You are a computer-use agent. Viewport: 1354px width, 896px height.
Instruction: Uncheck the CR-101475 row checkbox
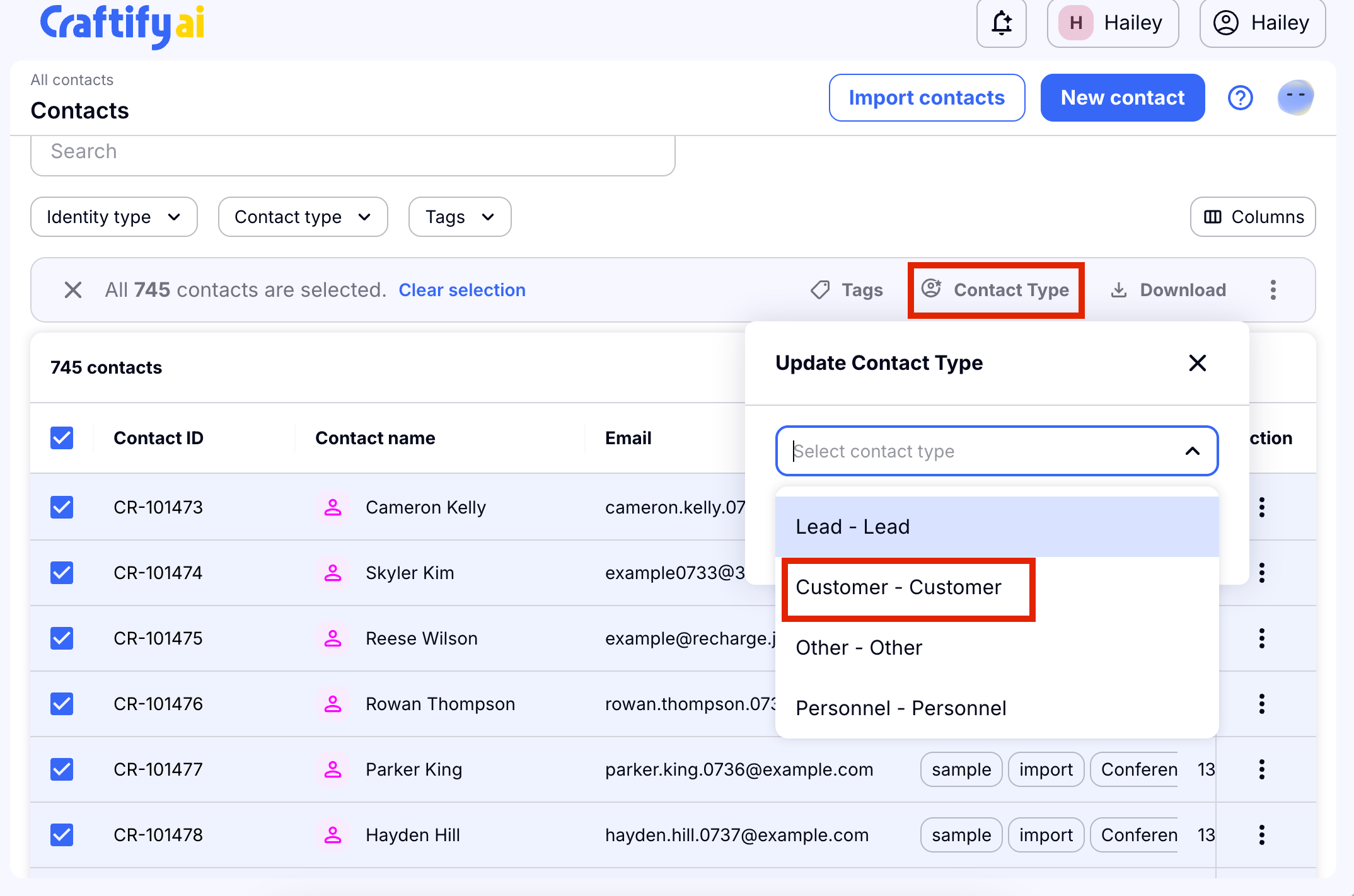62,638
